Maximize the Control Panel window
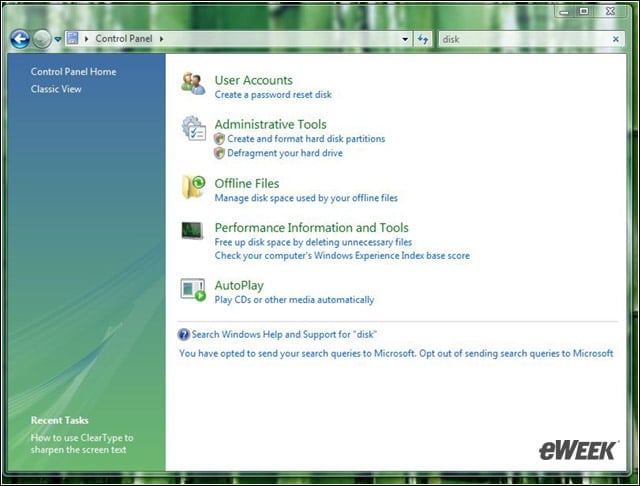 [x=584, y=11]
